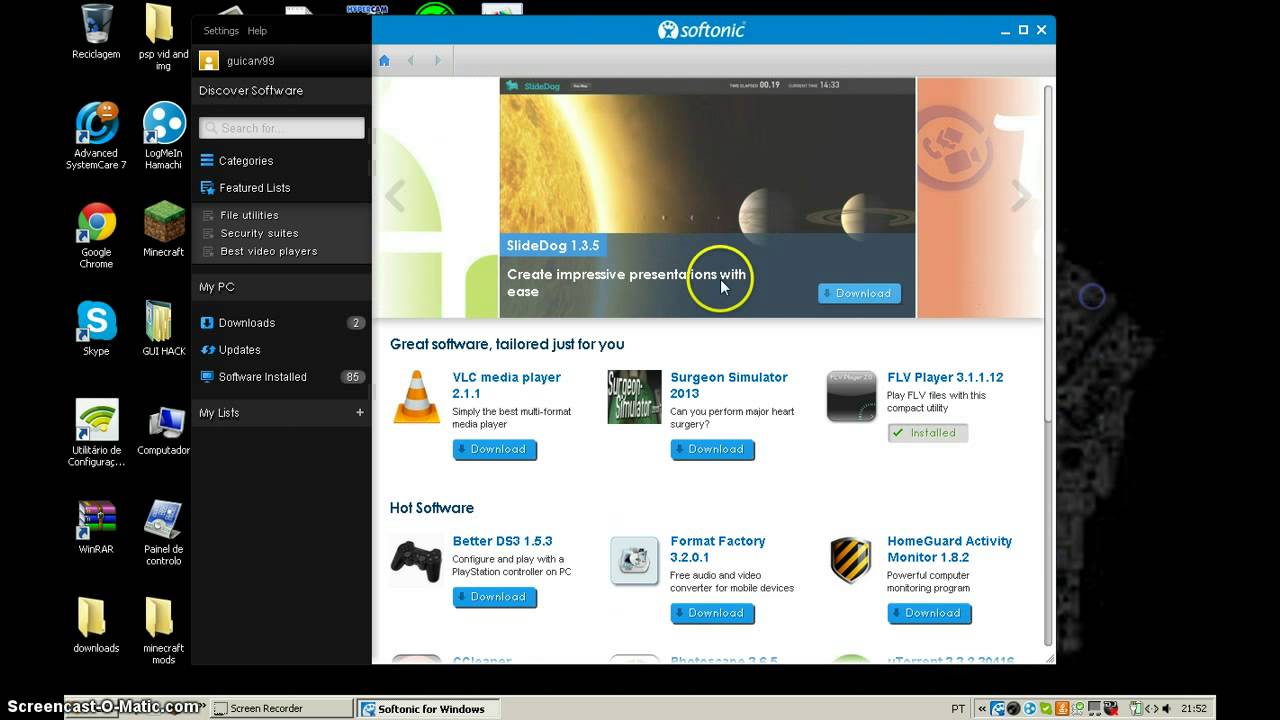1280x720 pixels.
Task: Open FLV Player 3.1.1.12 title link
Action: [945, 377]
